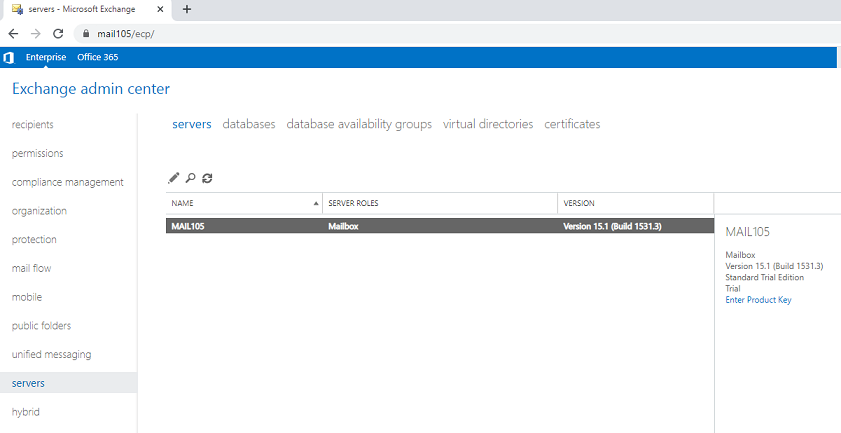The image size is (841, 433).
Task: Open the servers sub-tab
Action: tap(191, 124)
